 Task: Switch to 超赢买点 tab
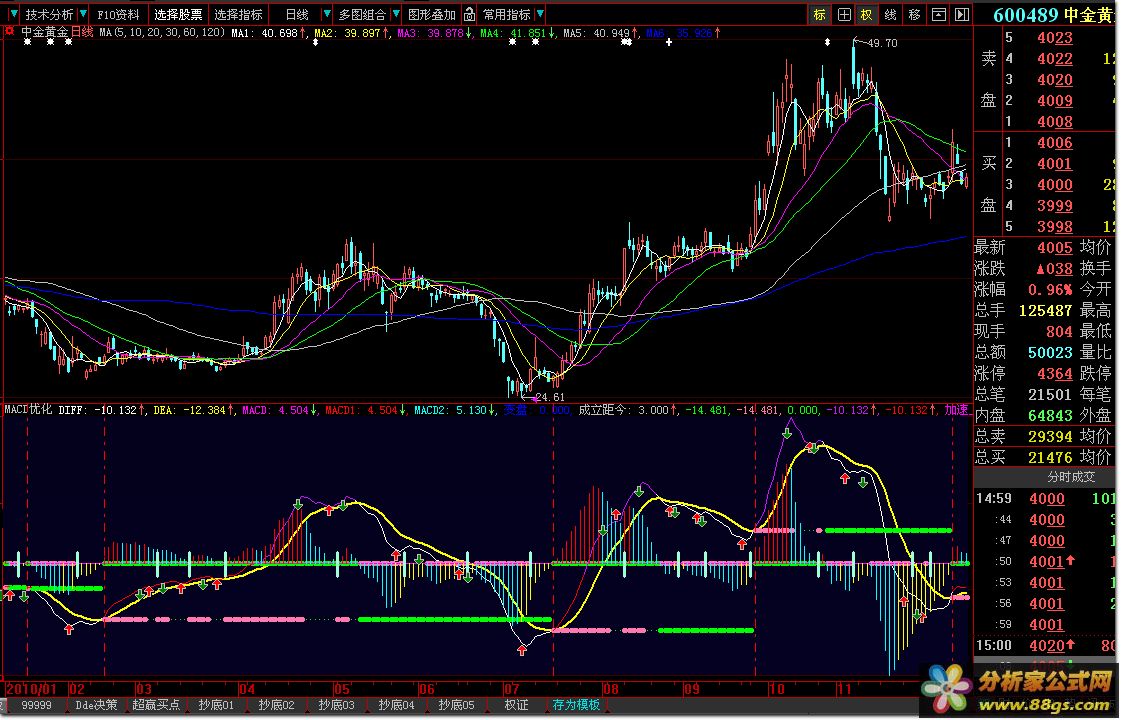tap(156, 705)
